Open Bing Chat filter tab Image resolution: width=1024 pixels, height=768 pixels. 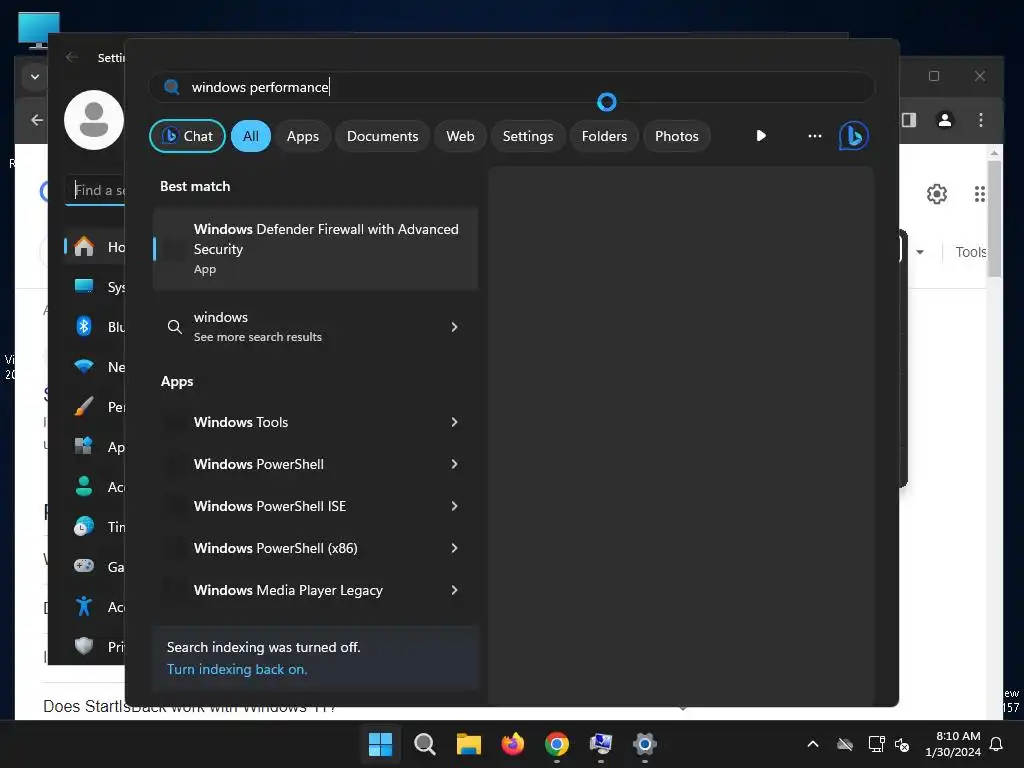[187, 136]
